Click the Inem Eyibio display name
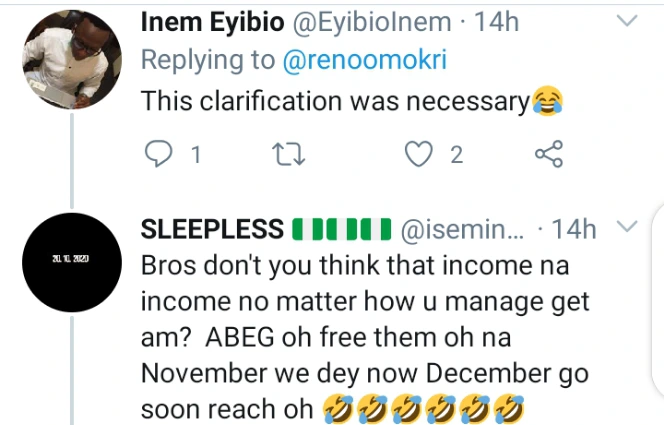This screenshot has height=425, width=664. [x=210, y=20]
